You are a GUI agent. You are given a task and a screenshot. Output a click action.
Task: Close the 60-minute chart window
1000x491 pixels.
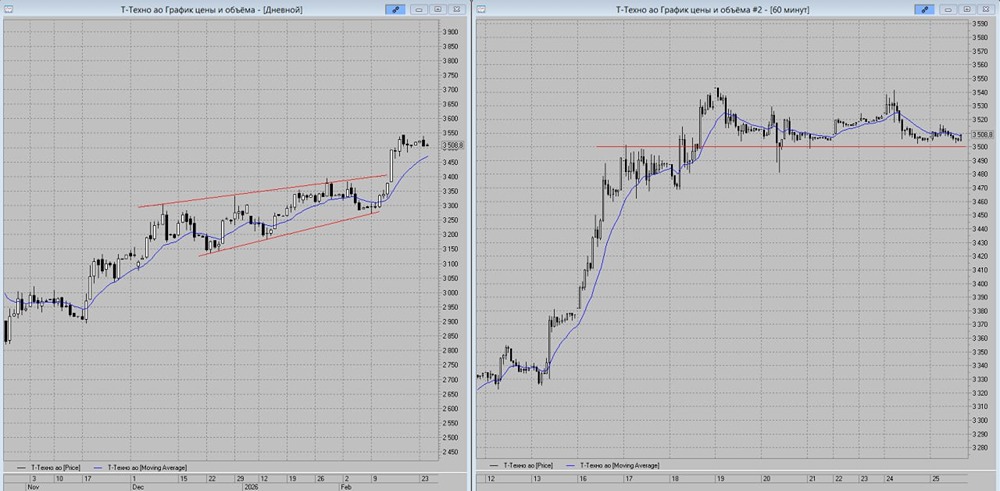[x=985, y=8]
